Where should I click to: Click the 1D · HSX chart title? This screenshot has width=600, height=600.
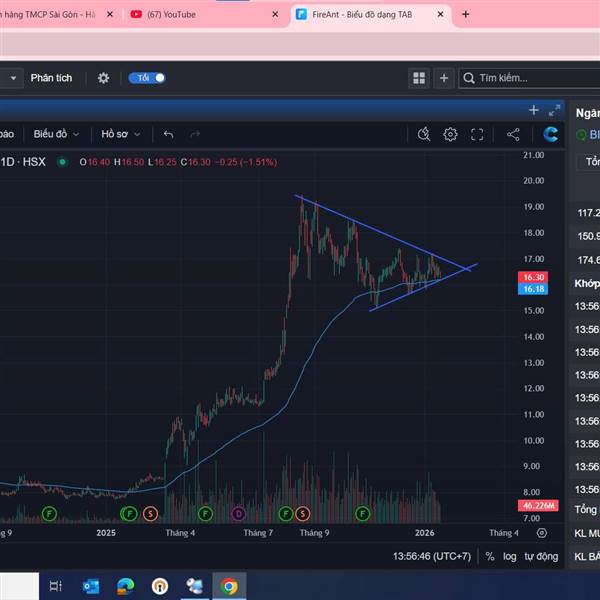[x=23, y=162]
